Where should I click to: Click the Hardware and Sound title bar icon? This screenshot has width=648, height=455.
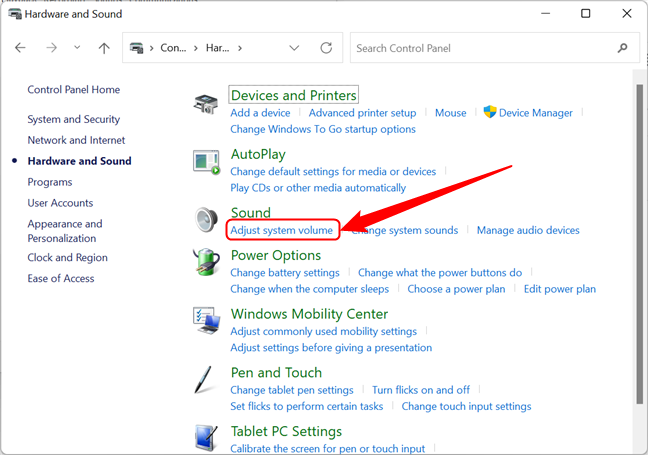pos(15,14)
